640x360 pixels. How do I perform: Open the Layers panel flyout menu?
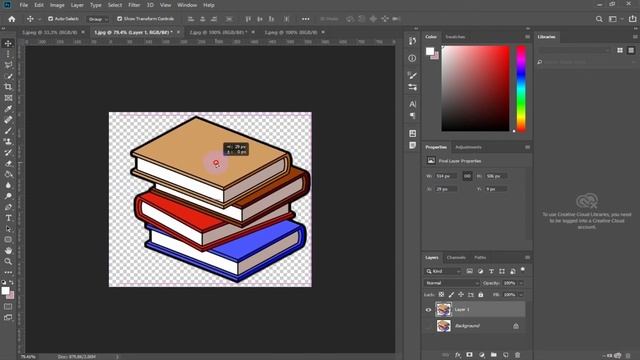tap(527, 258)
